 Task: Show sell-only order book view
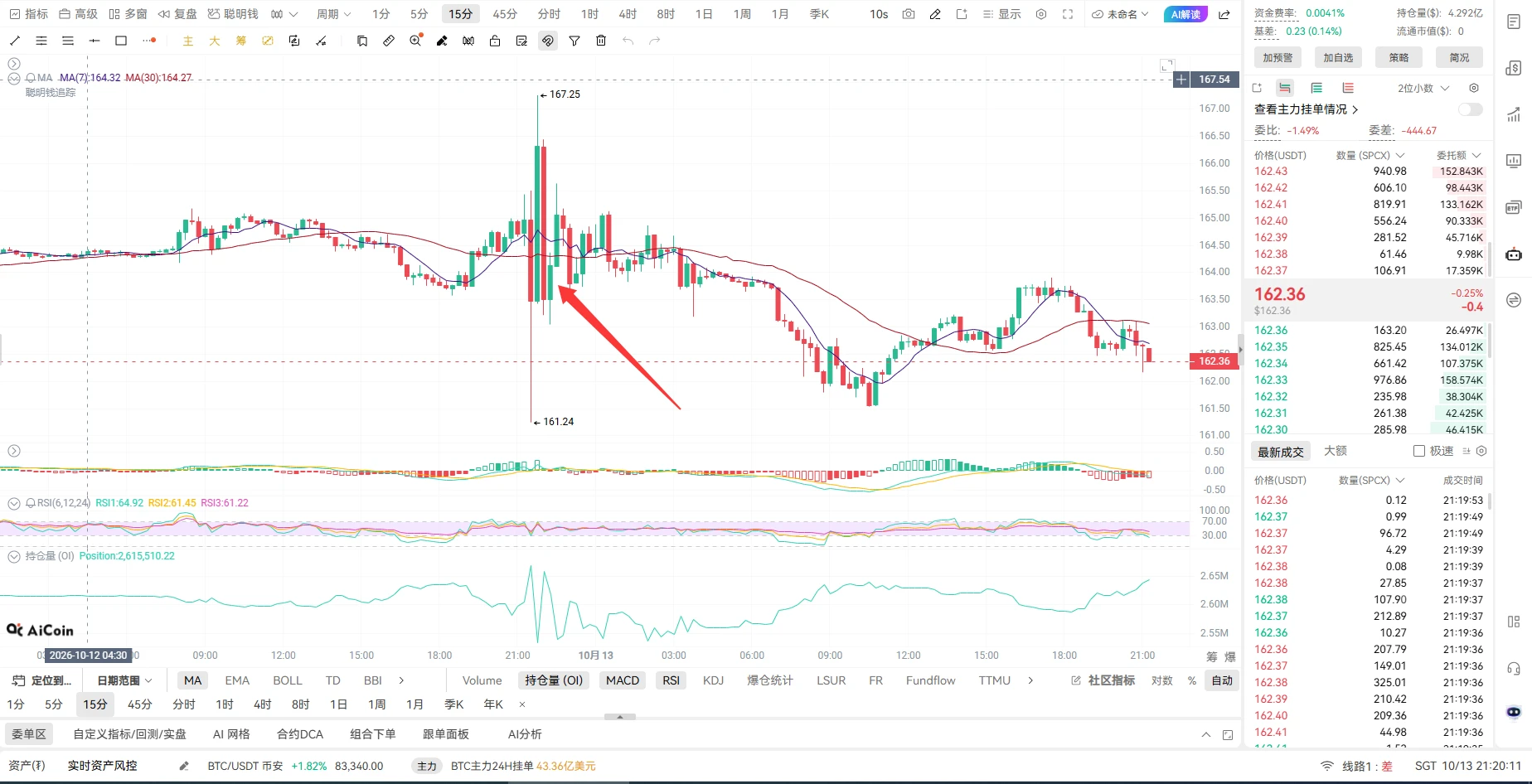(1348, 88)
